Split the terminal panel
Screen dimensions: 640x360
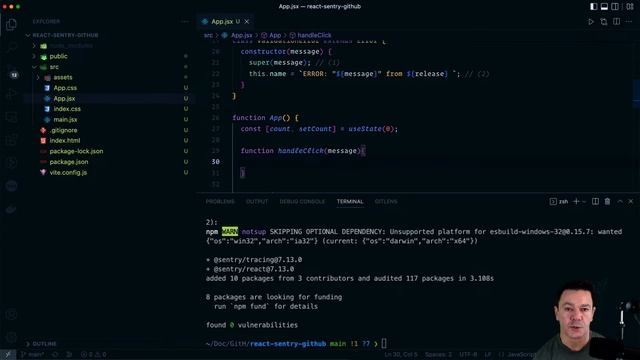click(596, 201)
